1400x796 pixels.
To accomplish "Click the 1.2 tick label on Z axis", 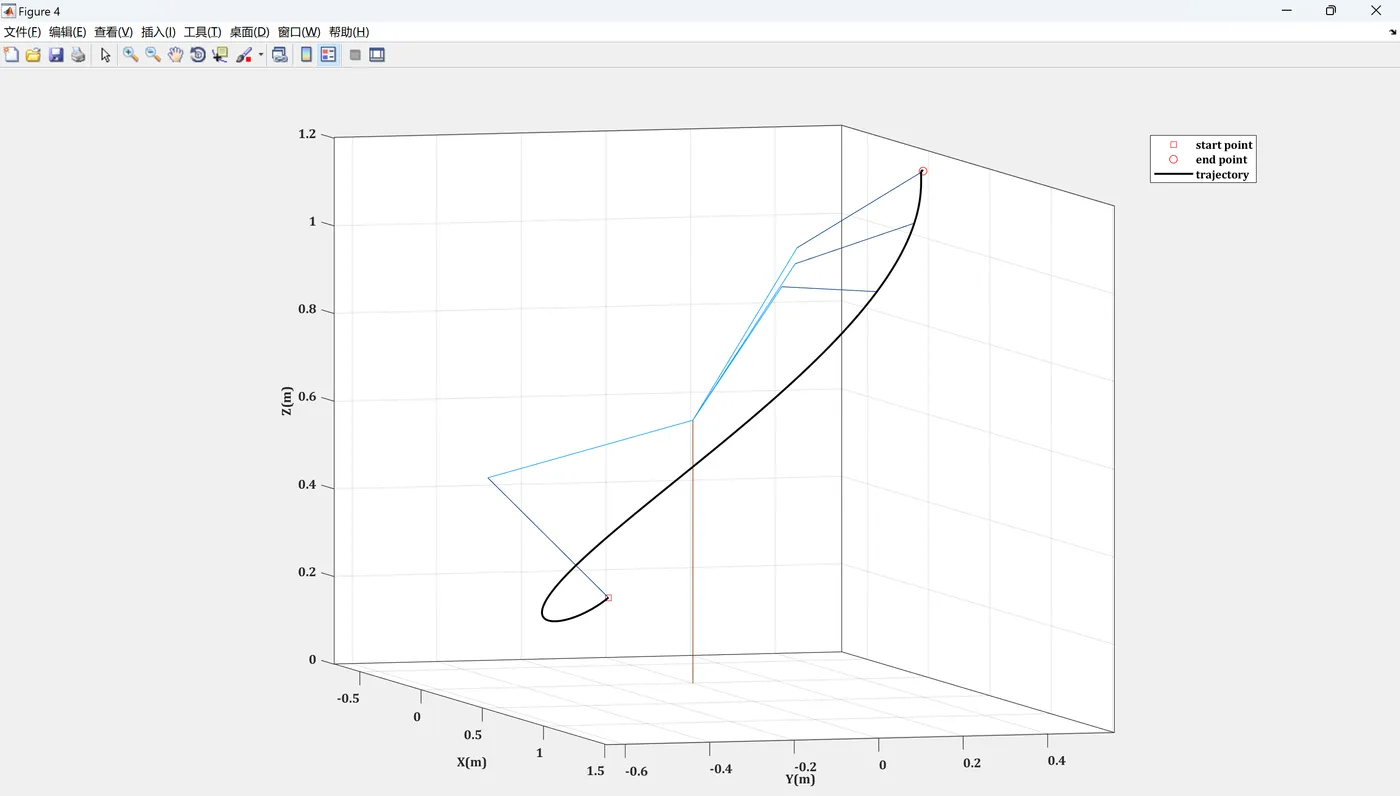I will click(x=307, y=134).
